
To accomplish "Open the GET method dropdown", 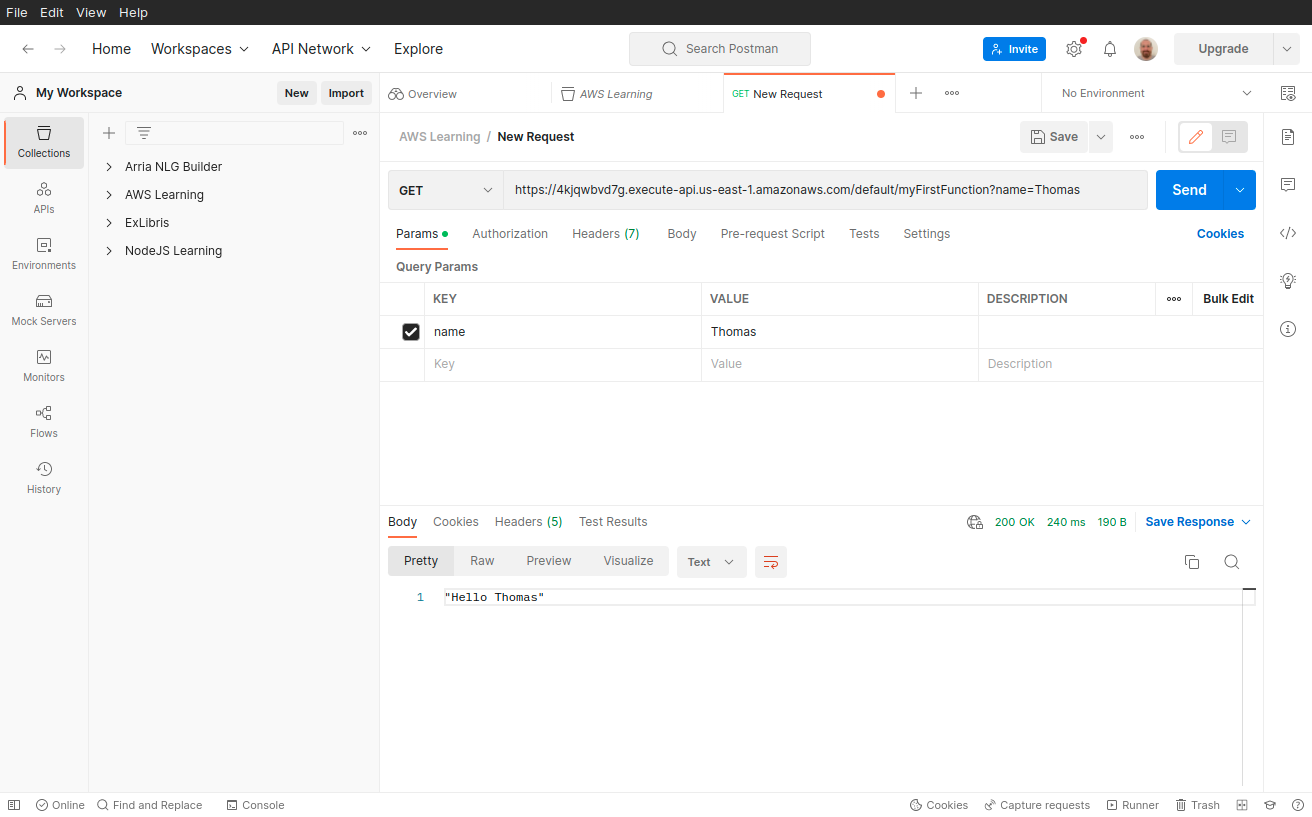I will (446, 190).
